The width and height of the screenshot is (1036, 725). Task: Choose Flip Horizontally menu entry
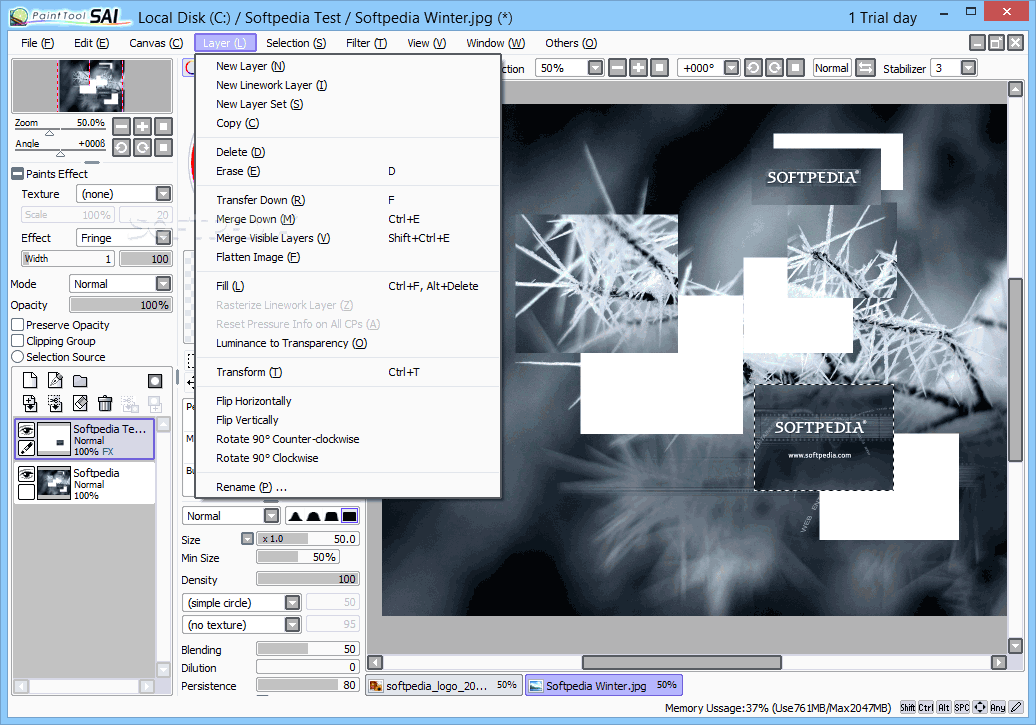(348, 401)
